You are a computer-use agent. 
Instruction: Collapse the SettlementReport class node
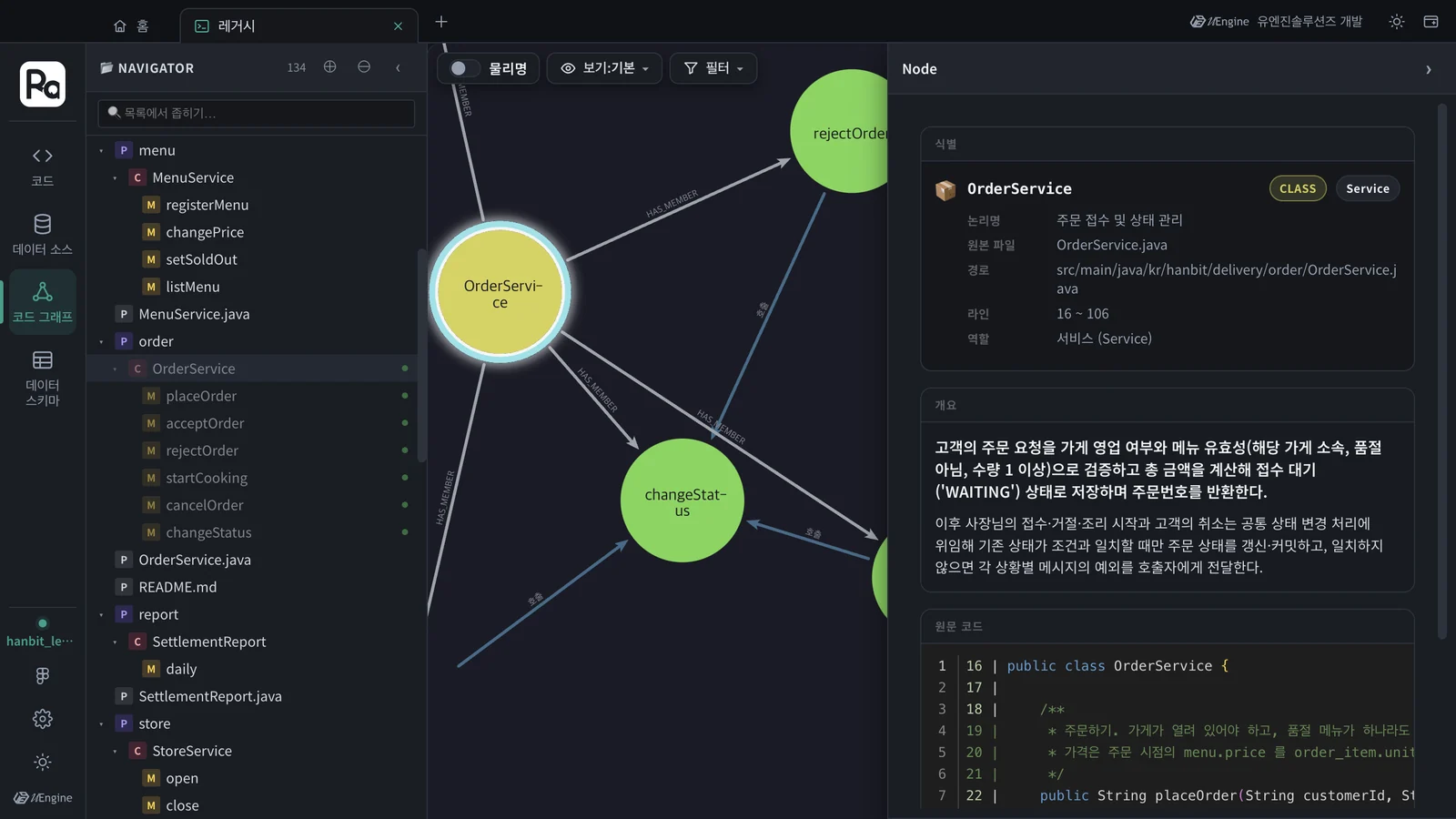pyautogui.click(x=115, y=642)
